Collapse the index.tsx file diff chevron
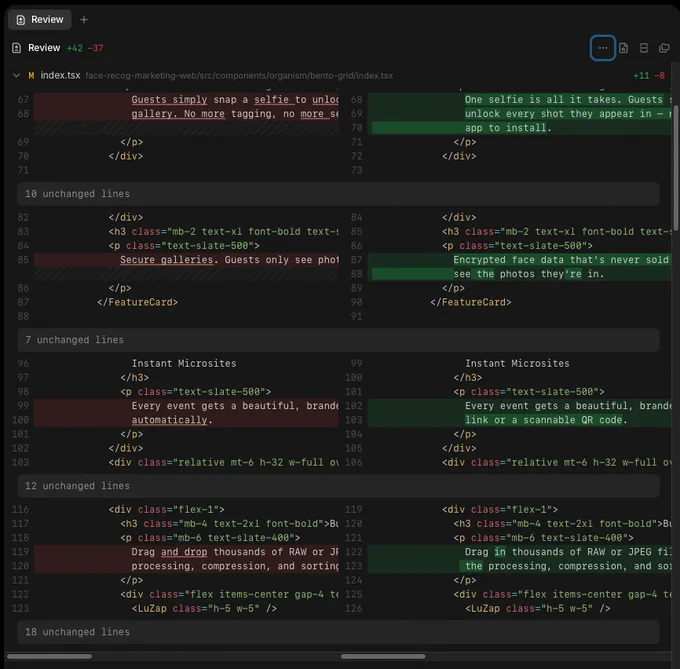The width and height of the screenshot is (680, 669). pyautogui.click(x=16, y=75)
